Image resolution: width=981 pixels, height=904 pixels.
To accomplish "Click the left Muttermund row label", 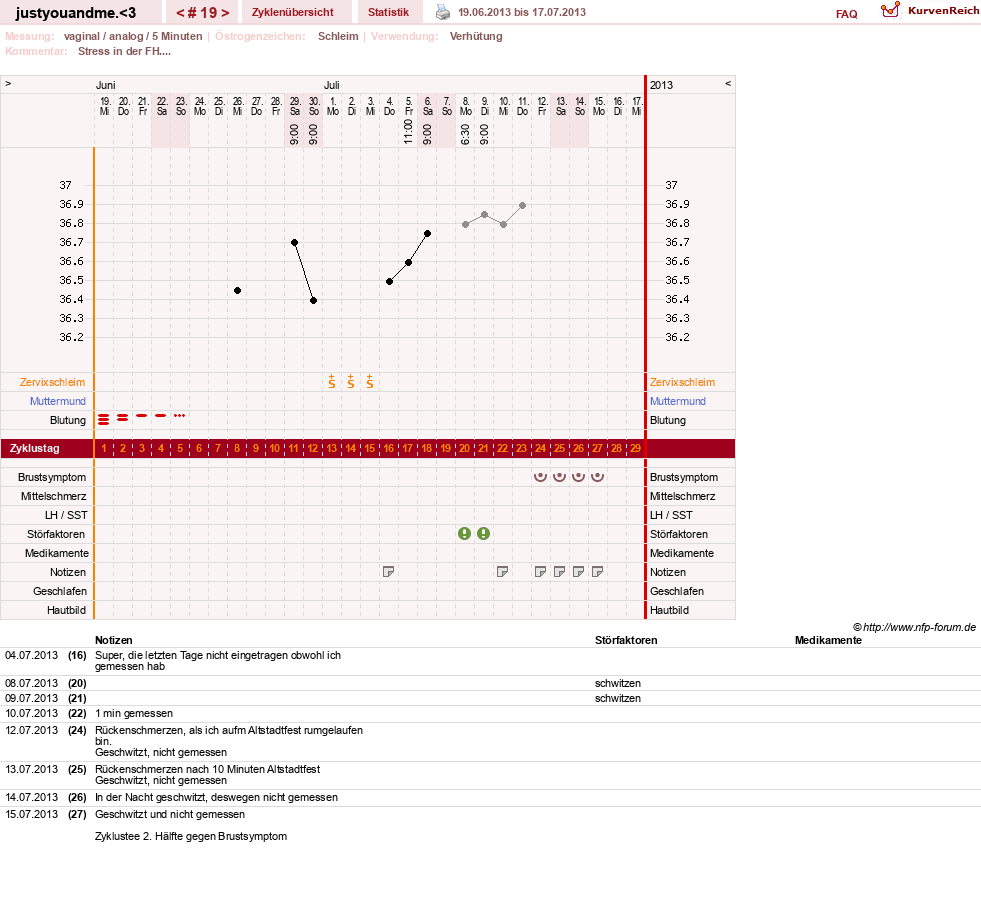I will 58,401.
